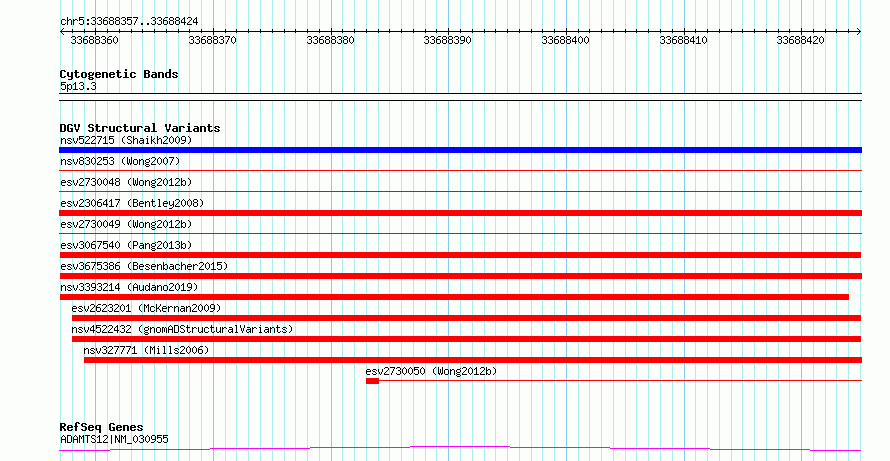Click the magenta ADAMTS12 gene line
Viewport: 890px width, 461px height.
460,449
